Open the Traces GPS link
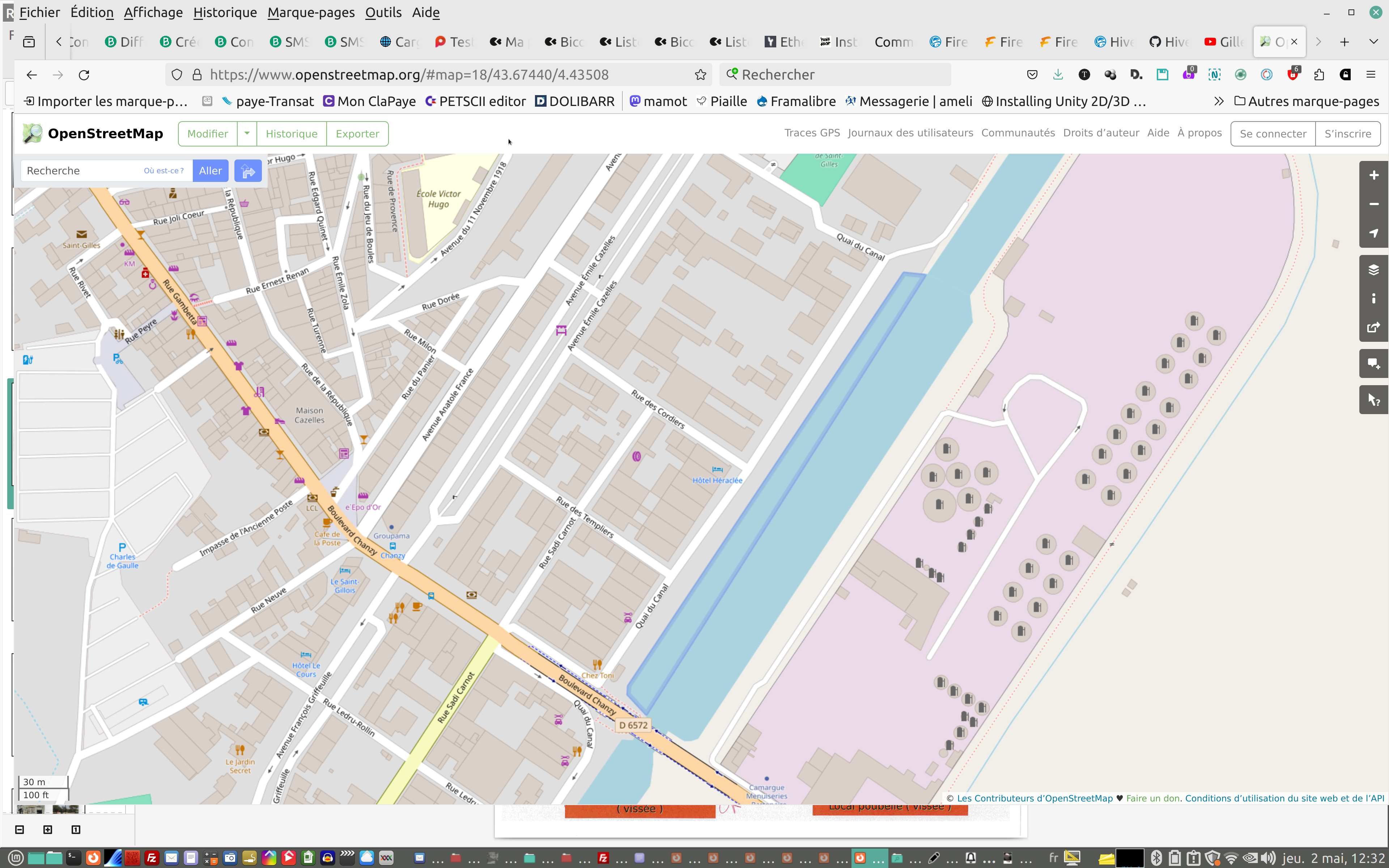 pyautogui.click(x=812, y=133)
